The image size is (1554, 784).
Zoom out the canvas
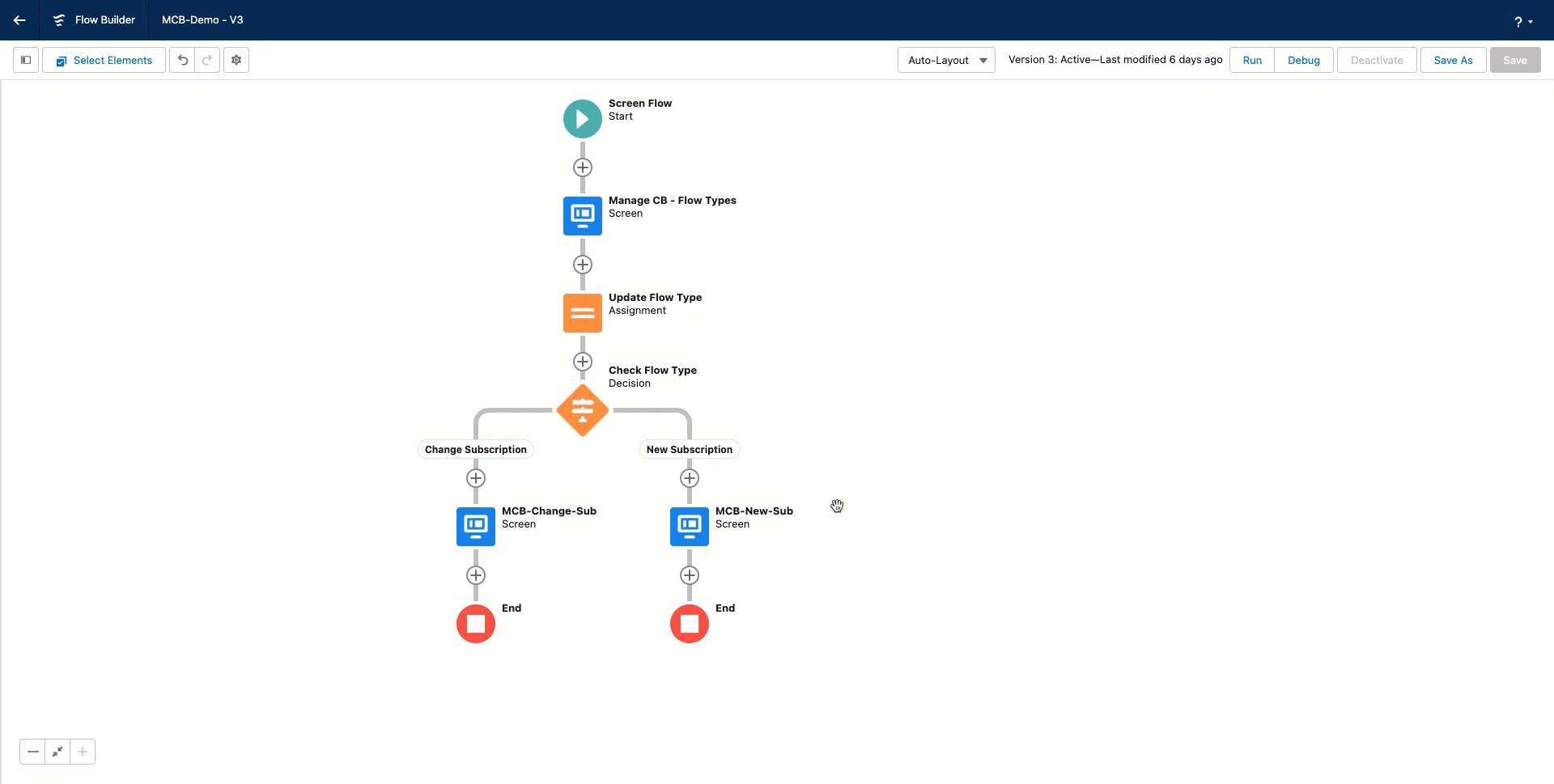click(32, 752)
